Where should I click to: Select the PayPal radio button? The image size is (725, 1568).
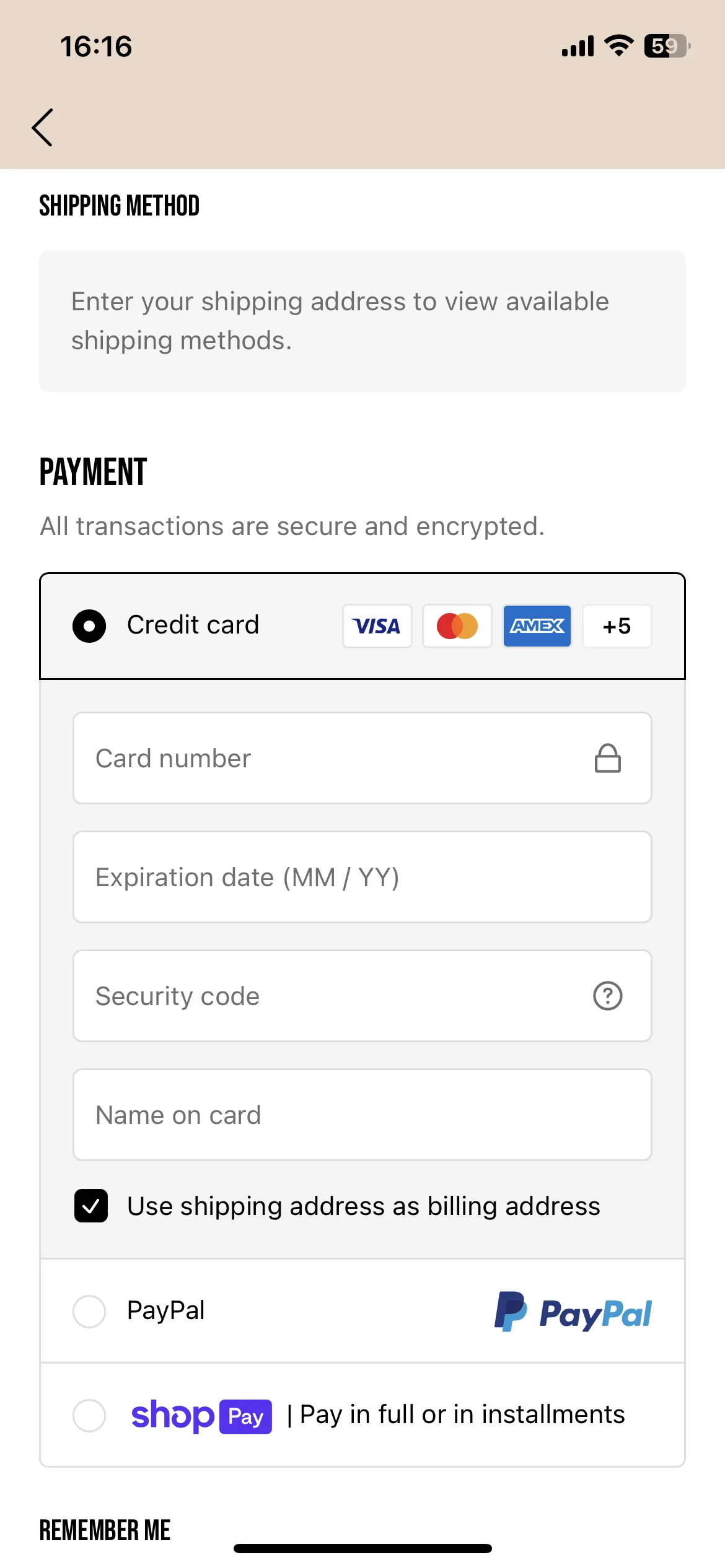[89, 1312]
